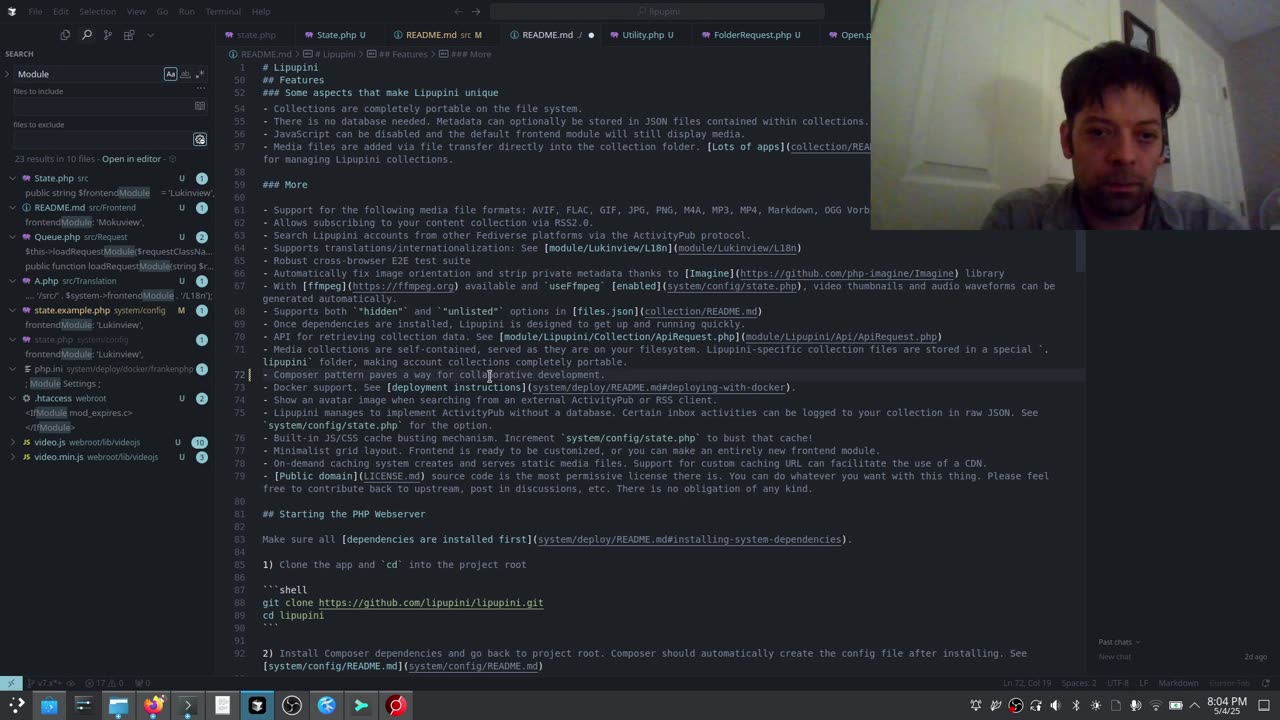1280x720 pixels.
Task: Expand Past chats dropdown
Action: pos(1119,642)
